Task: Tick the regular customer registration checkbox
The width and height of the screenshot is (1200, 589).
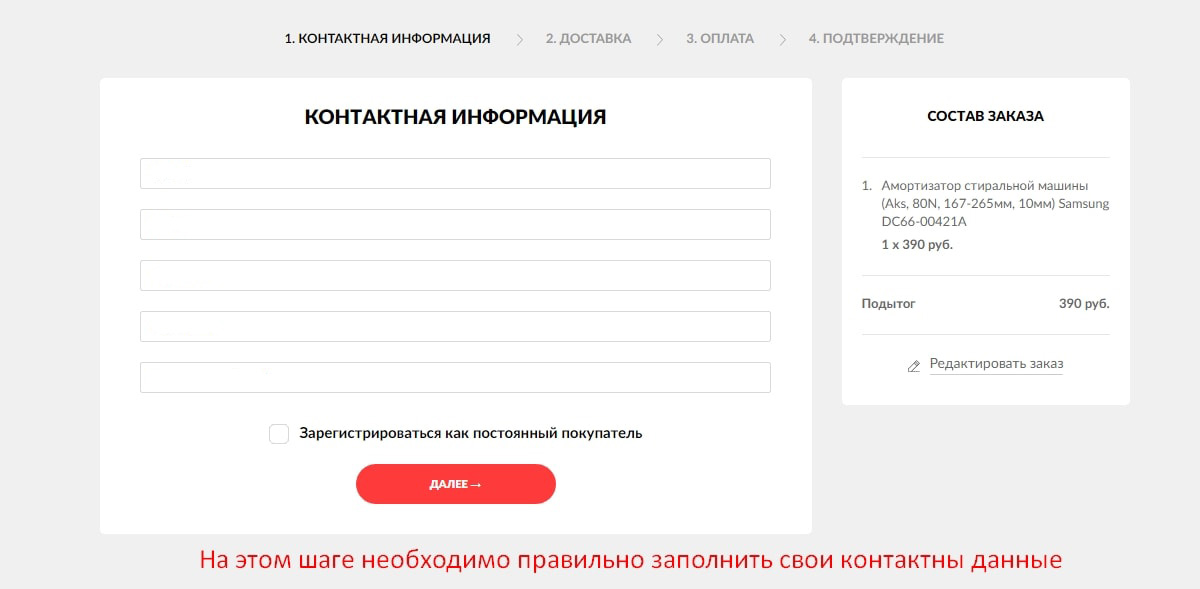Action: point(279,434)
